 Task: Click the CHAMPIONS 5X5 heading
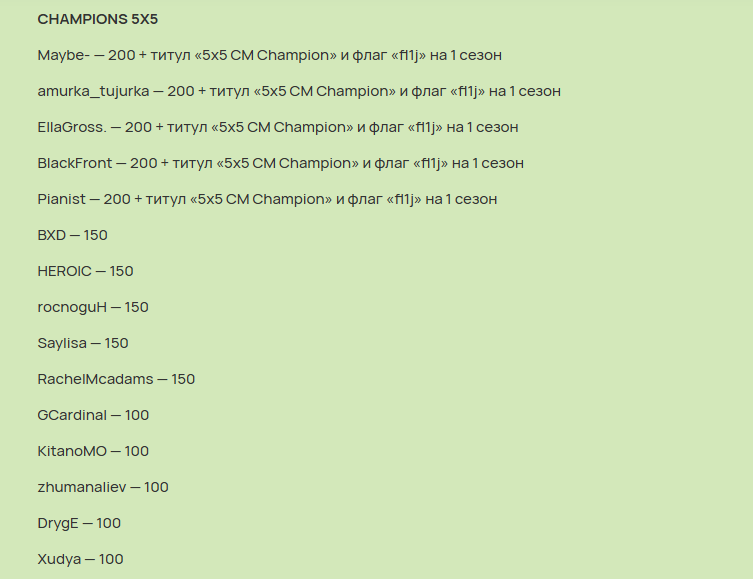tap(97, 19)
